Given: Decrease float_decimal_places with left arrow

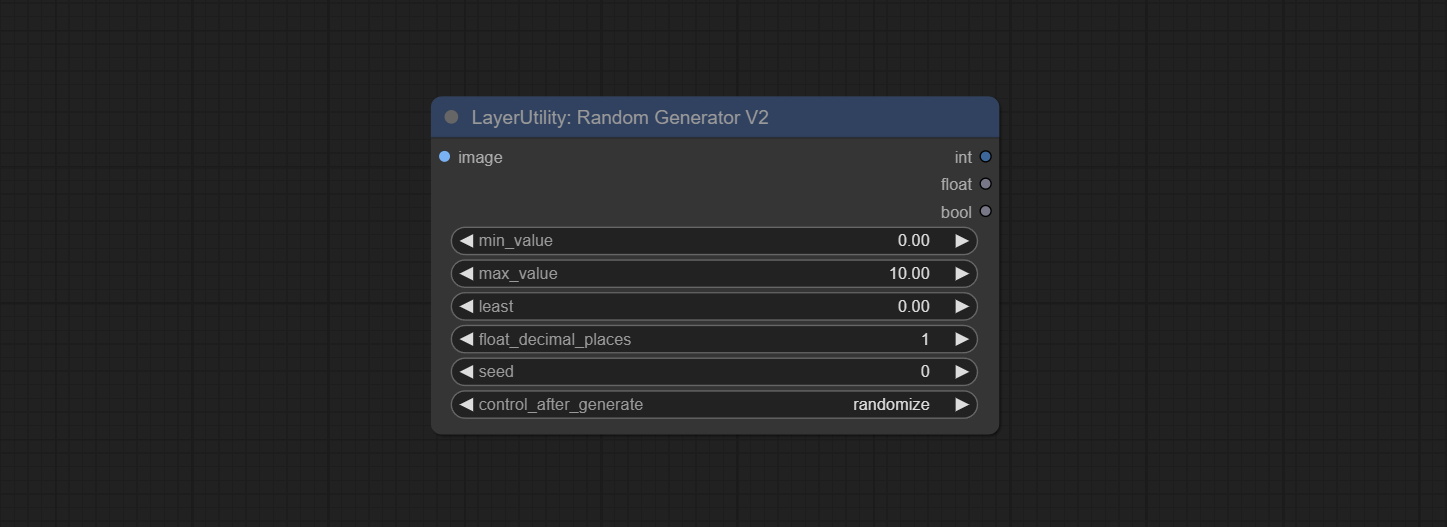Looking at the screenshot, I should [x=466, y=340].
